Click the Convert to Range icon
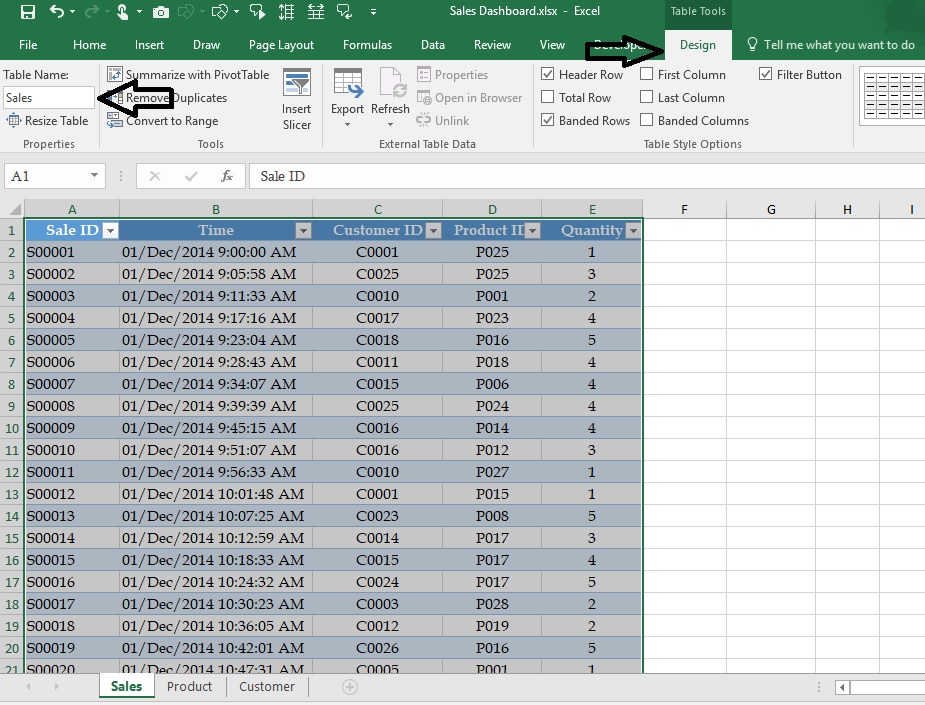The image size is (925, 705). 114,121
